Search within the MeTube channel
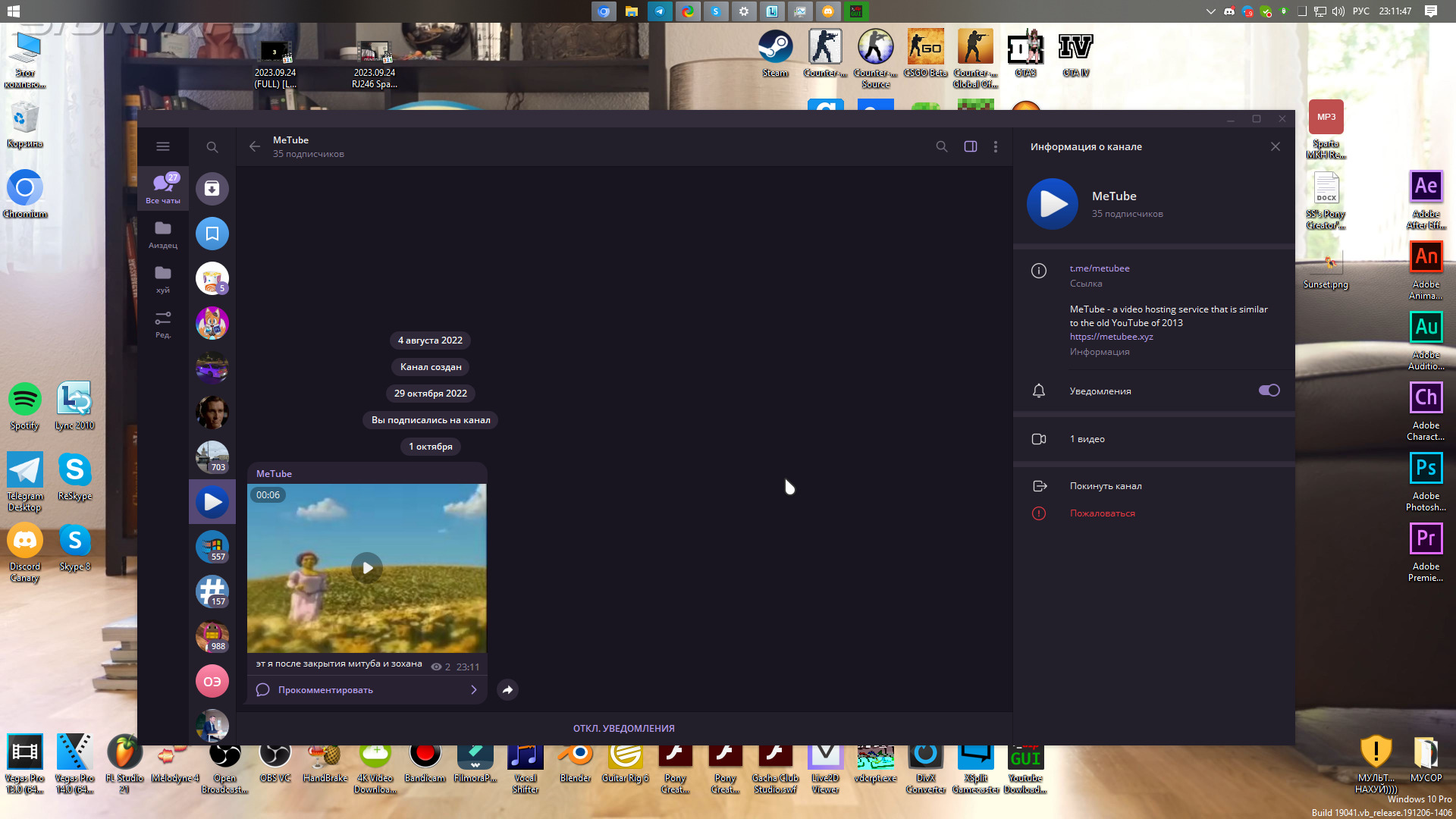Screen dimensions: 1456x819 [x=941, y=146]
